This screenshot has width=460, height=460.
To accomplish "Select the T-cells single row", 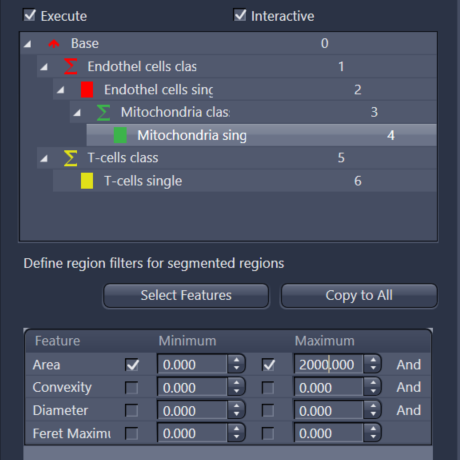I will (x=245, y=181).
